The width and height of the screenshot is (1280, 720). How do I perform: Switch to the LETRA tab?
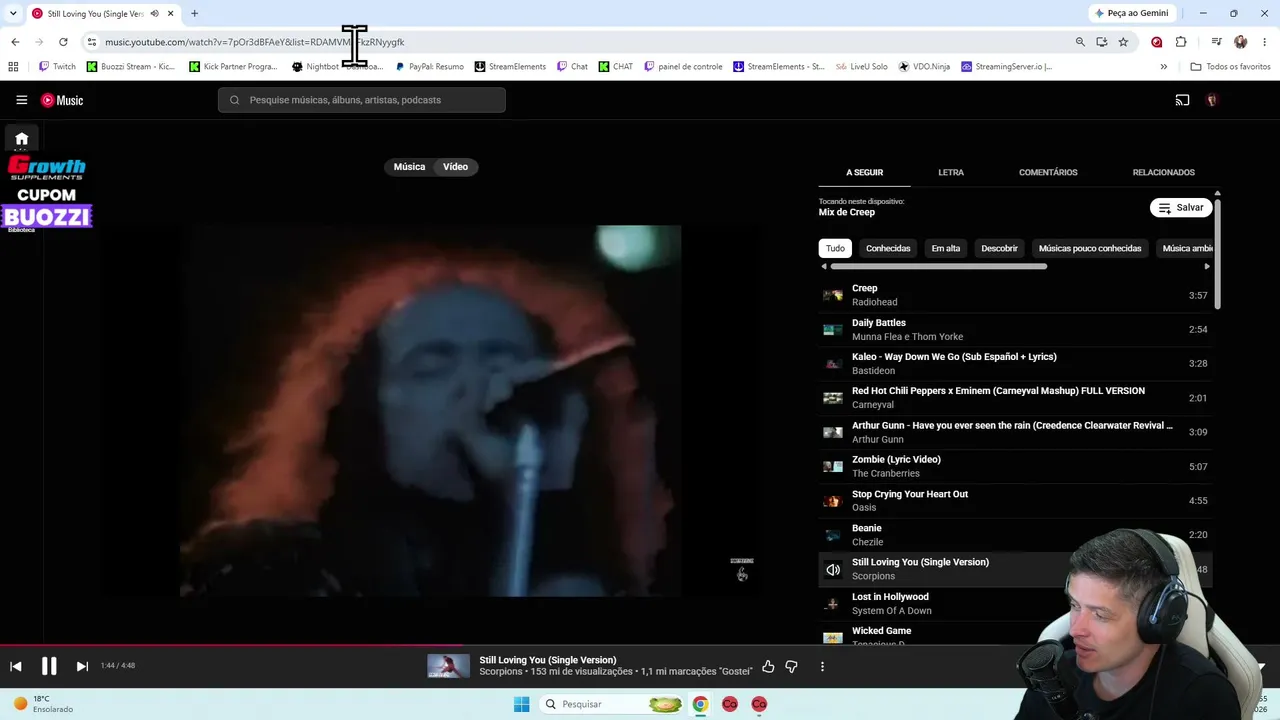click(x=951, y=172)
